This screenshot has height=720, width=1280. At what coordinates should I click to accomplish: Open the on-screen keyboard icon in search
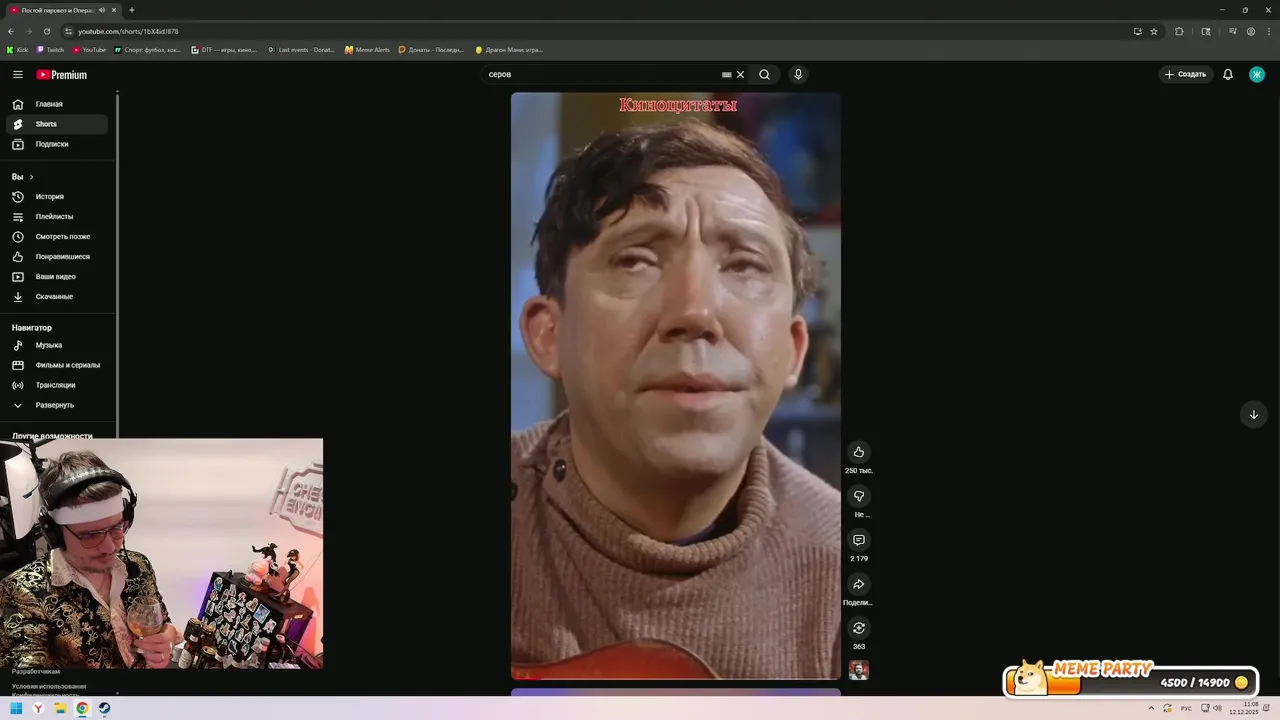(x=727, y=74)
